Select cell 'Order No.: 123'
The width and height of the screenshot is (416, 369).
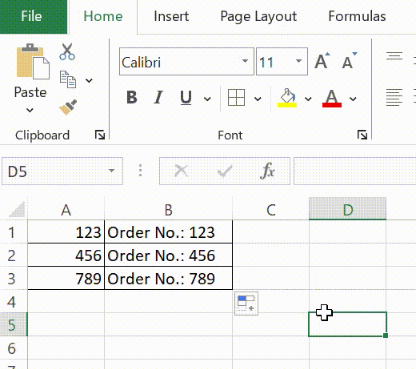pos(169,232)
